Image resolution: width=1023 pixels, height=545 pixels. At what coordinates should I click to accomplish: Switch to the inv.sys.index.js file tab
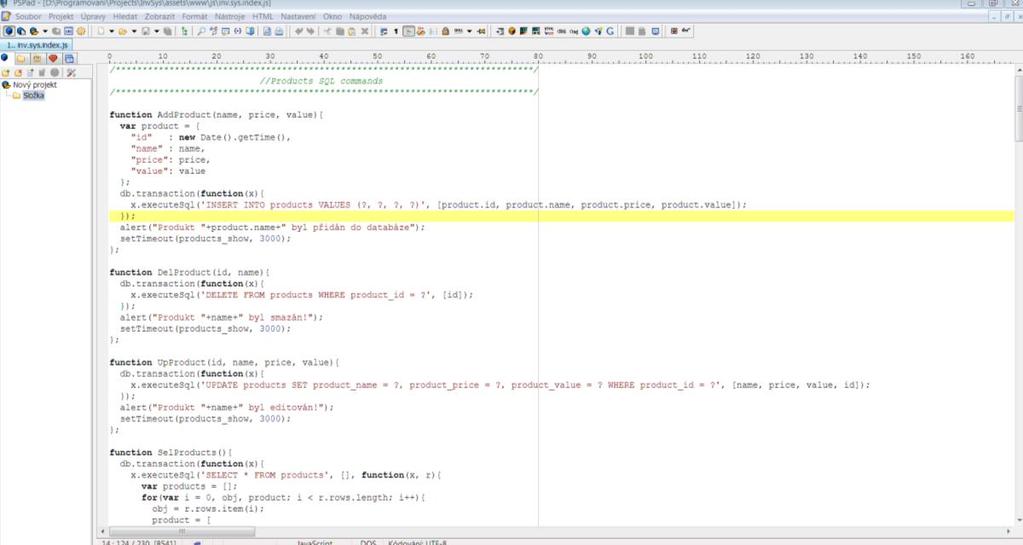[37, 45]
